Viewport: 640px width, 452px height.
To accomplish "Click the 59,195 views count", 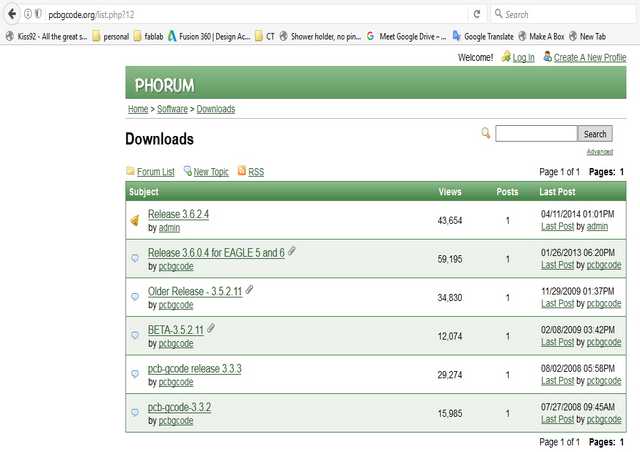I will coord(450,259).
